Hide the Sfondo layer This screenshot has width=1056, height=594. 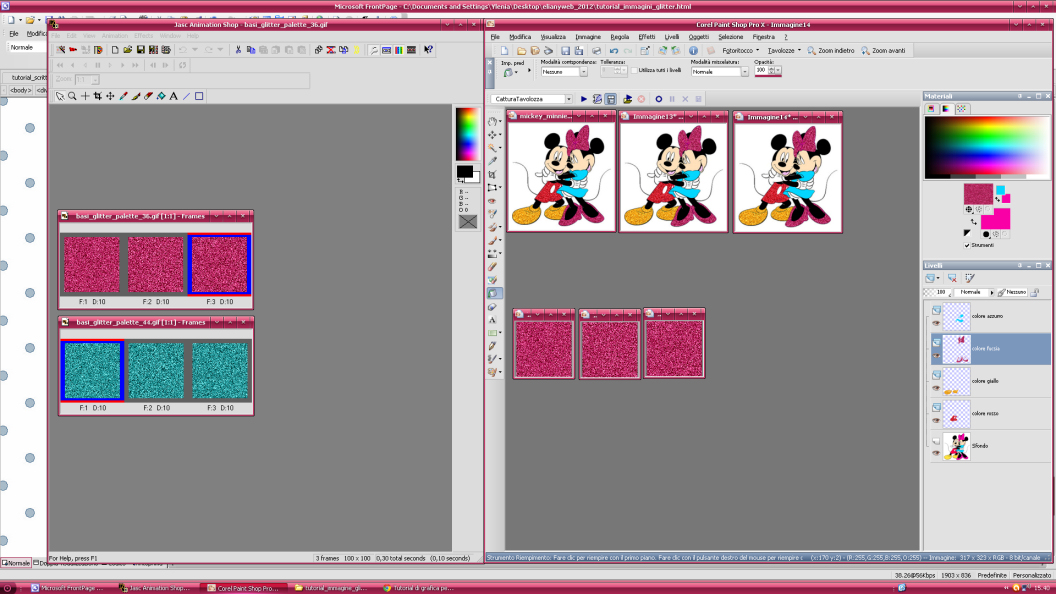(936, 453)
